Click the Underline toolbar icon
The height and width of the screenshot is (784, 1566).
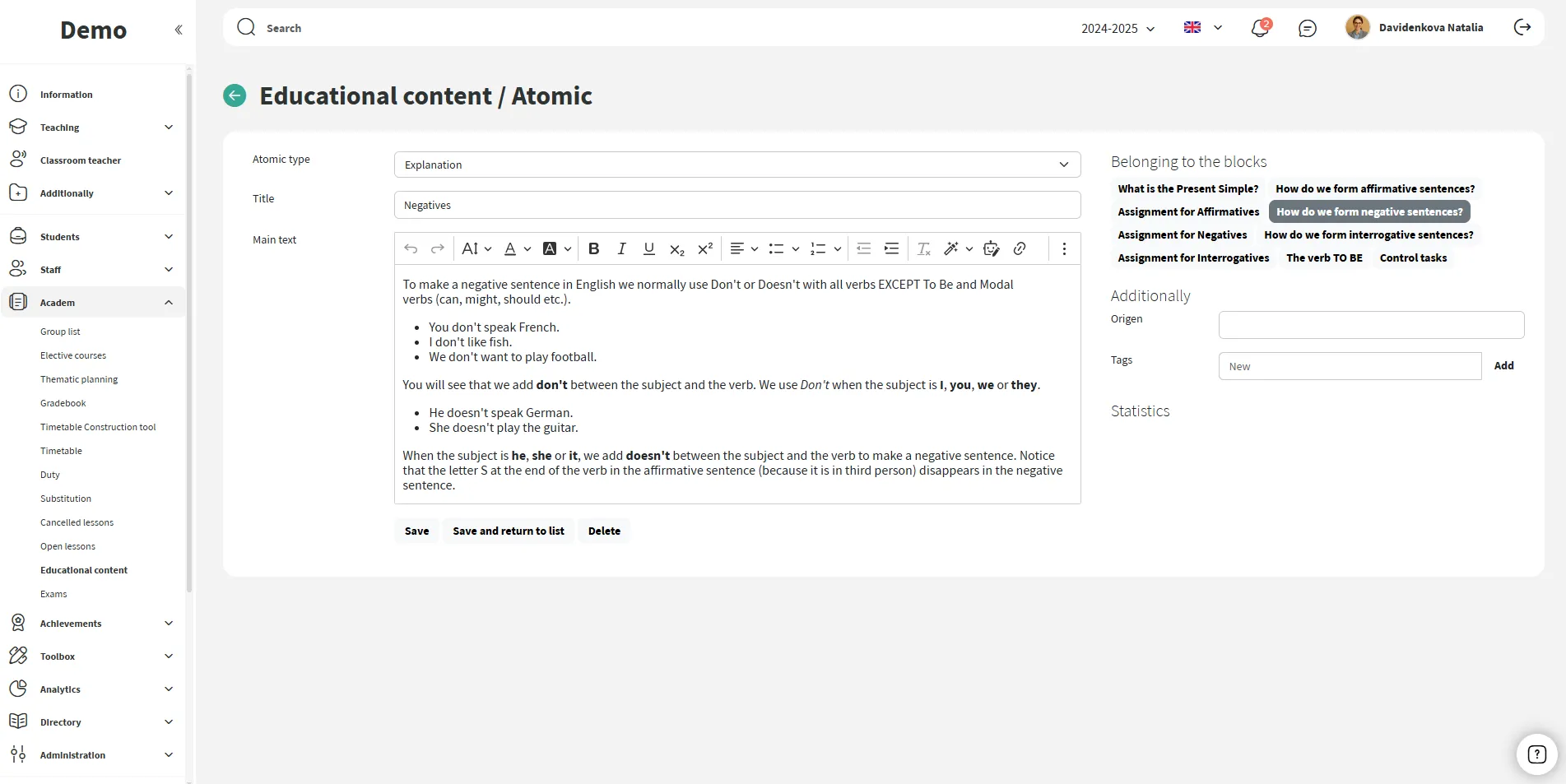[x=648, y=248]
